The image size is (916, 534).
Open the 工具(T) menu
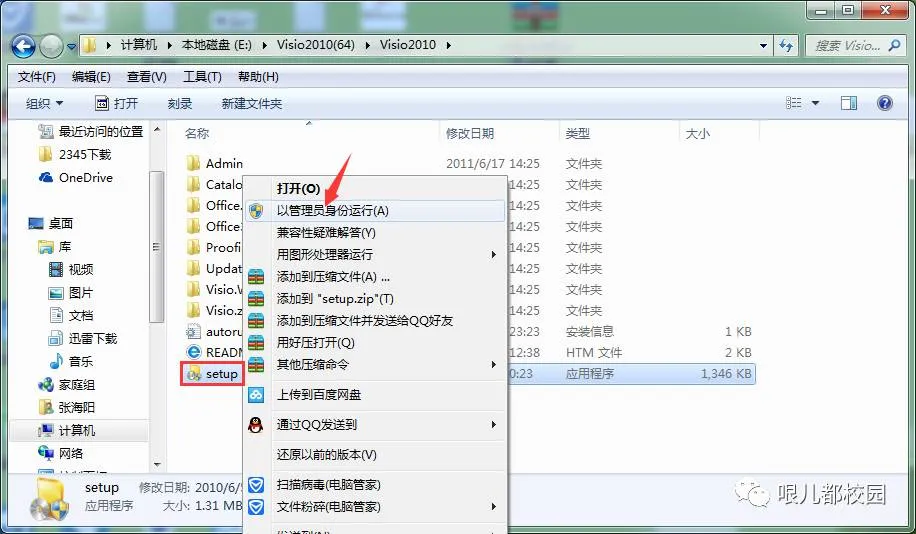click(x=202, y=77)
